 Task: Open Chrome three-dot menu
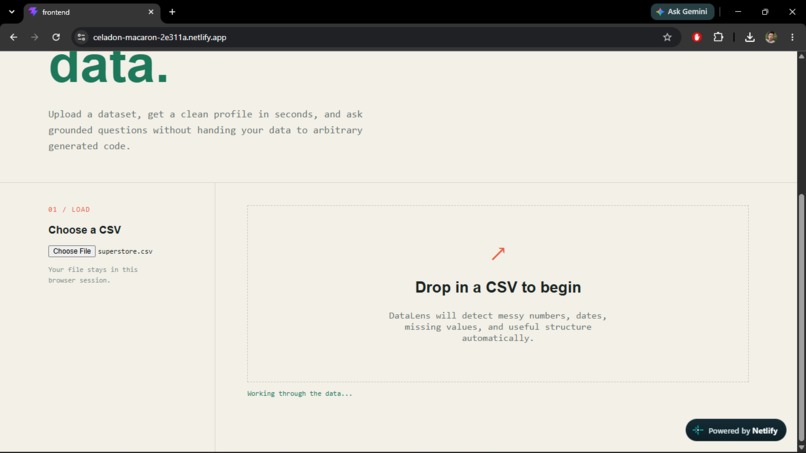pyautogui.click(x=792, y=37)
